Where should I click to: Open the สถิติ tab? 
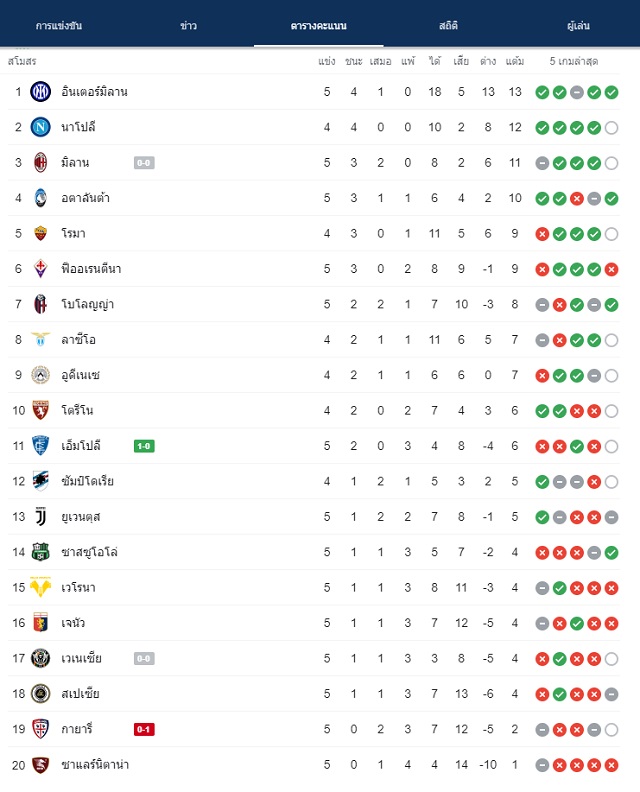coord(448,26)
